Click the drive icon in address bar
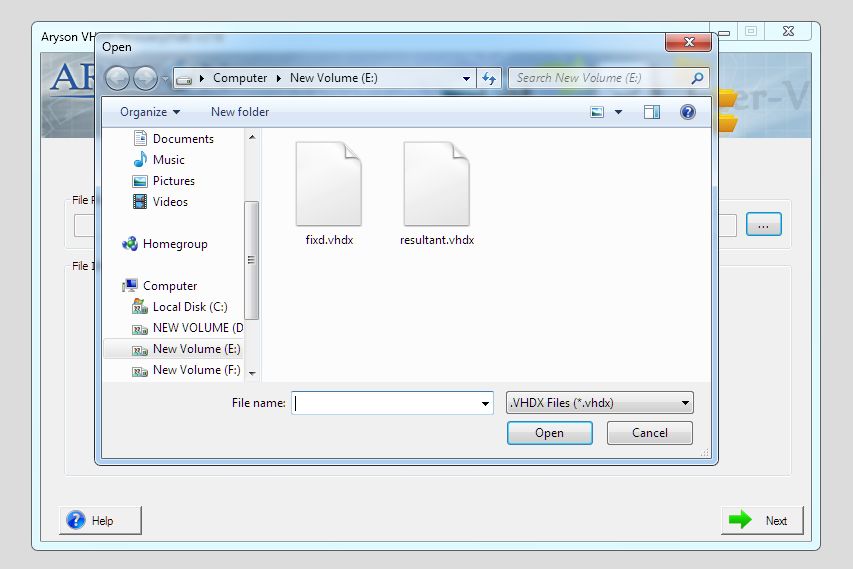The width and height of the screenshot is (853, 569). (x=184, y=79)
